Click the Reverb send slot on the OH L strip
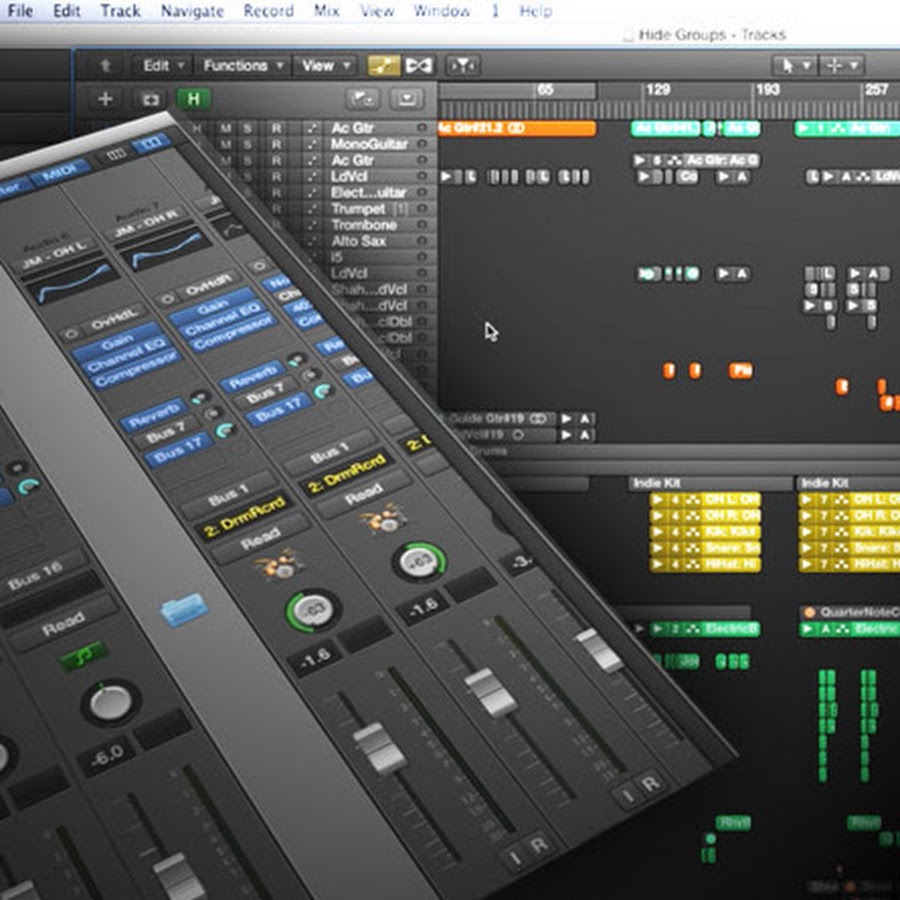This screenshot has width=900, height=900. pyautogui.click(x=153, y=415)
